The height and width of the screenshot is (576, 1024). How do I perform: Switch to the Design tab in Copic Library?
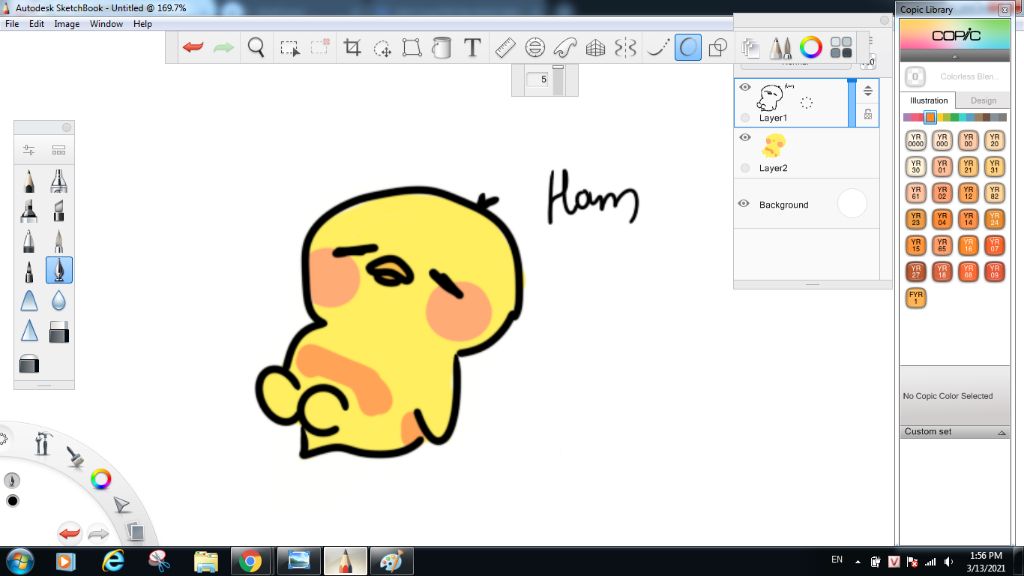tap(983, 101)
